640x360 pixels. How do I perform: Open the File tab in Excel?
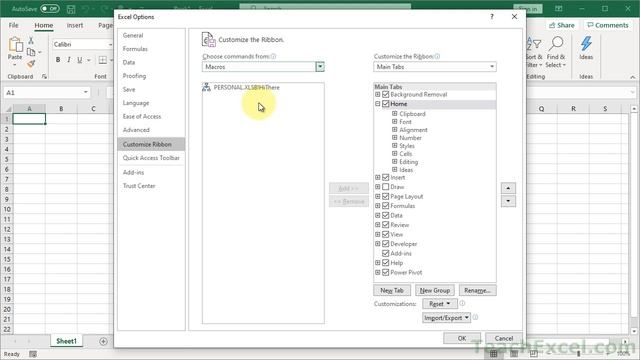click(x=13, y=25)
